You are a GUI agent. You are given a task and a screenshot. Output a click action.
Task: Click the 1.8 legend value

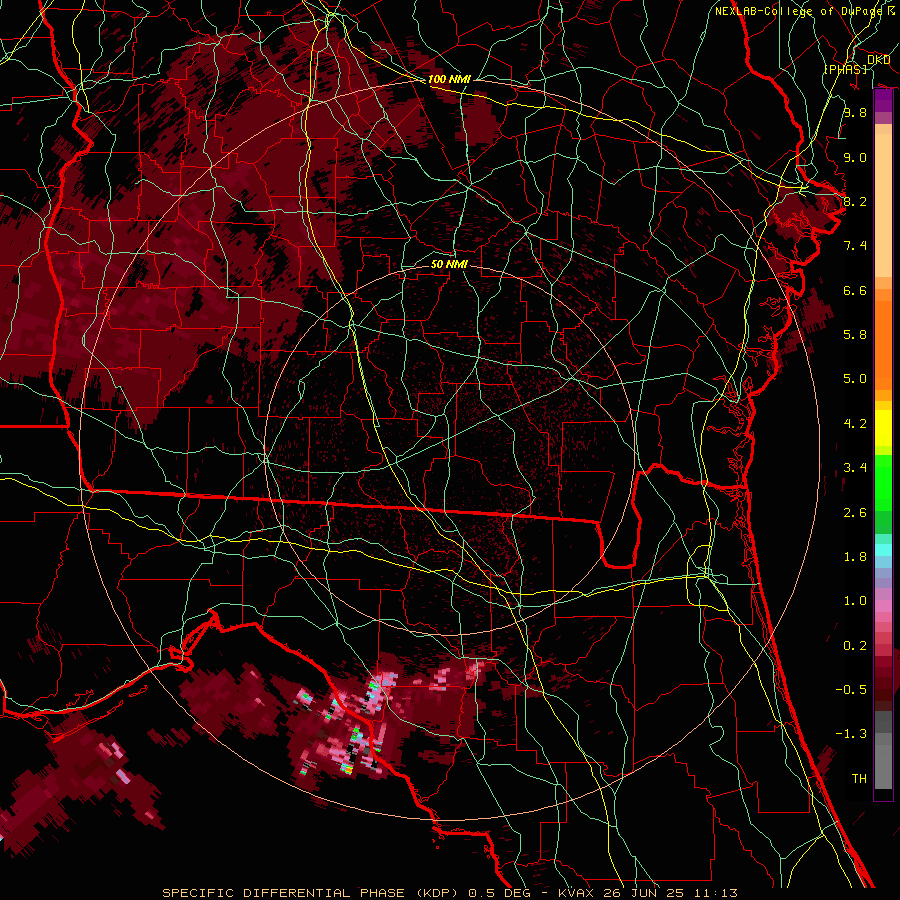855,557
